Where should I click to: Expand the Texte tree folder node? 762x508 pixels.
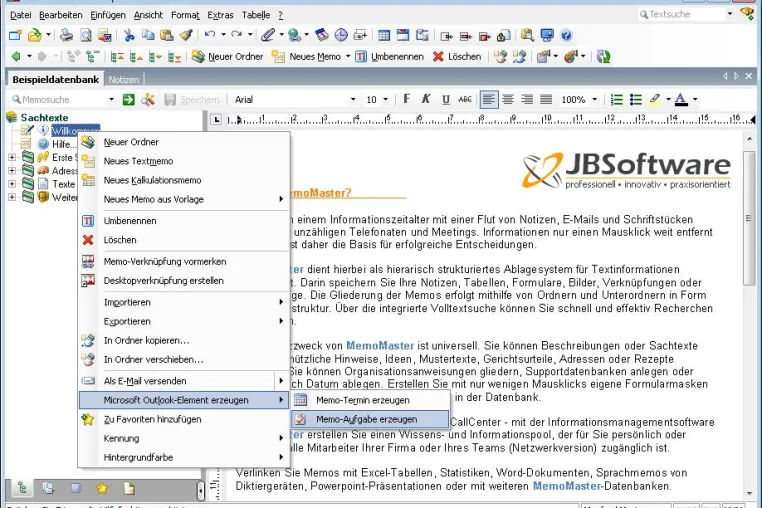click(x=12, y=184)
